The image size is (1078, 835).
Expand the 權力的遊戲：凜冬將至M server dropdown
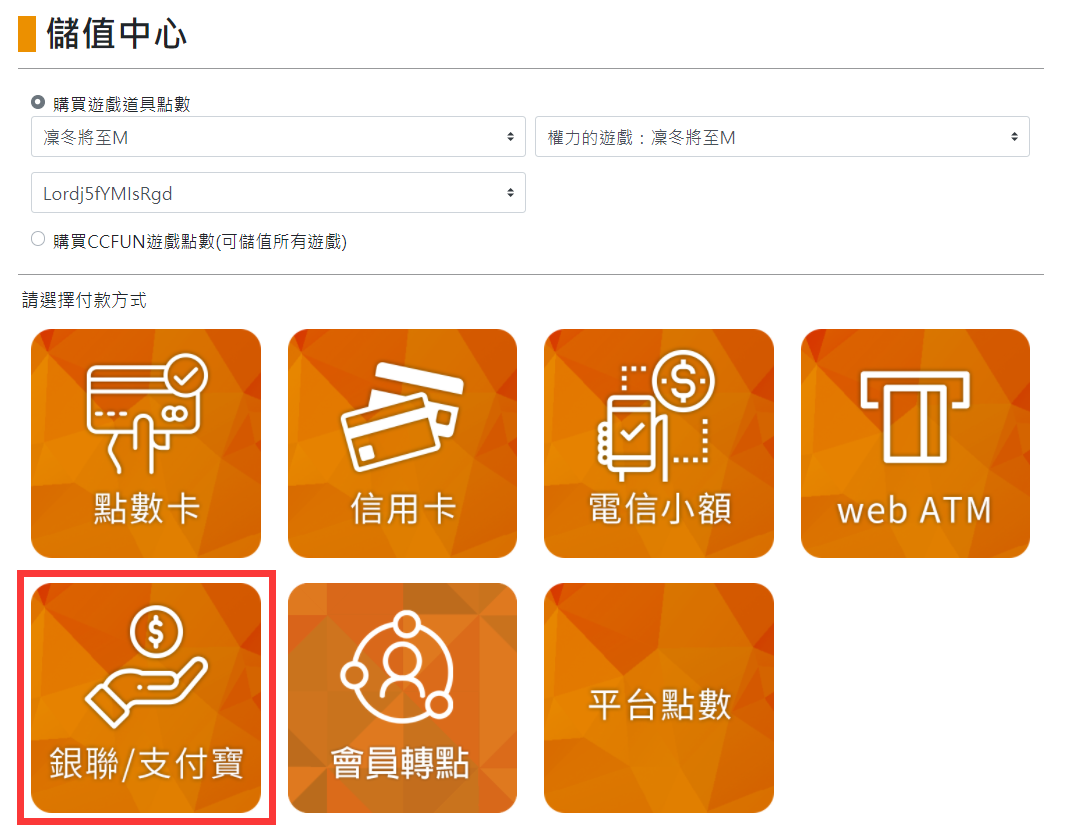(782, 137)
